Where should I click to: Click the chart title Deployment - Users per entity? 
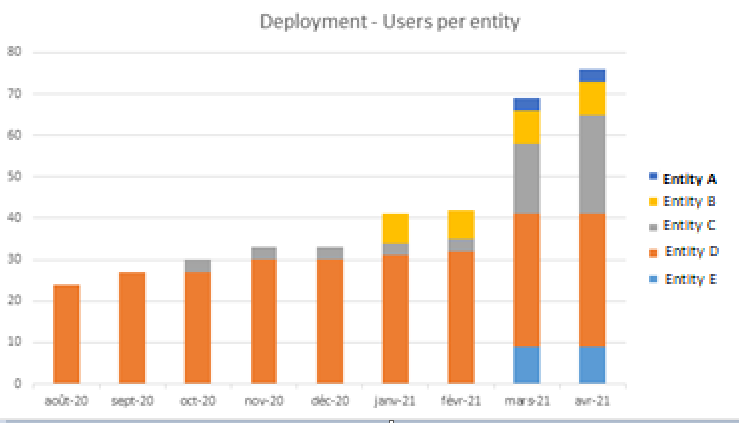pyautogui.click(x=390, y=22)
